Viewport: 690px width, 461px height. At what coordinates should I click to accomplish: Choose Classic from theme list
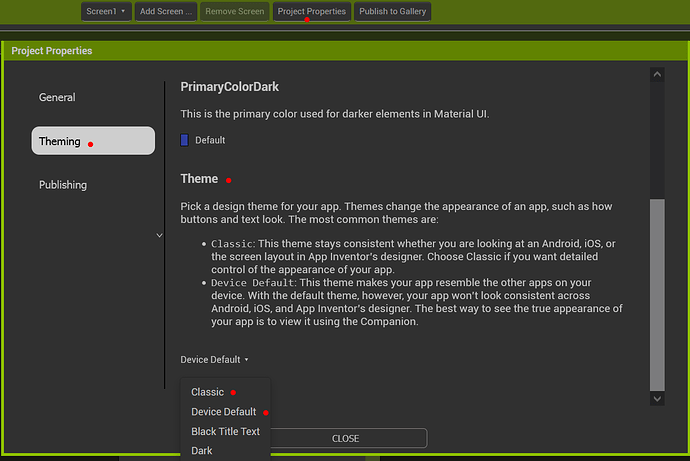[207, 392]
